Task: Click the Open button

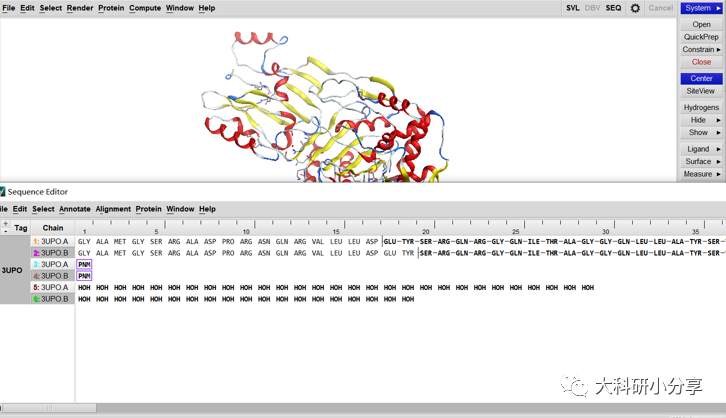Action: tap(701, 24)
